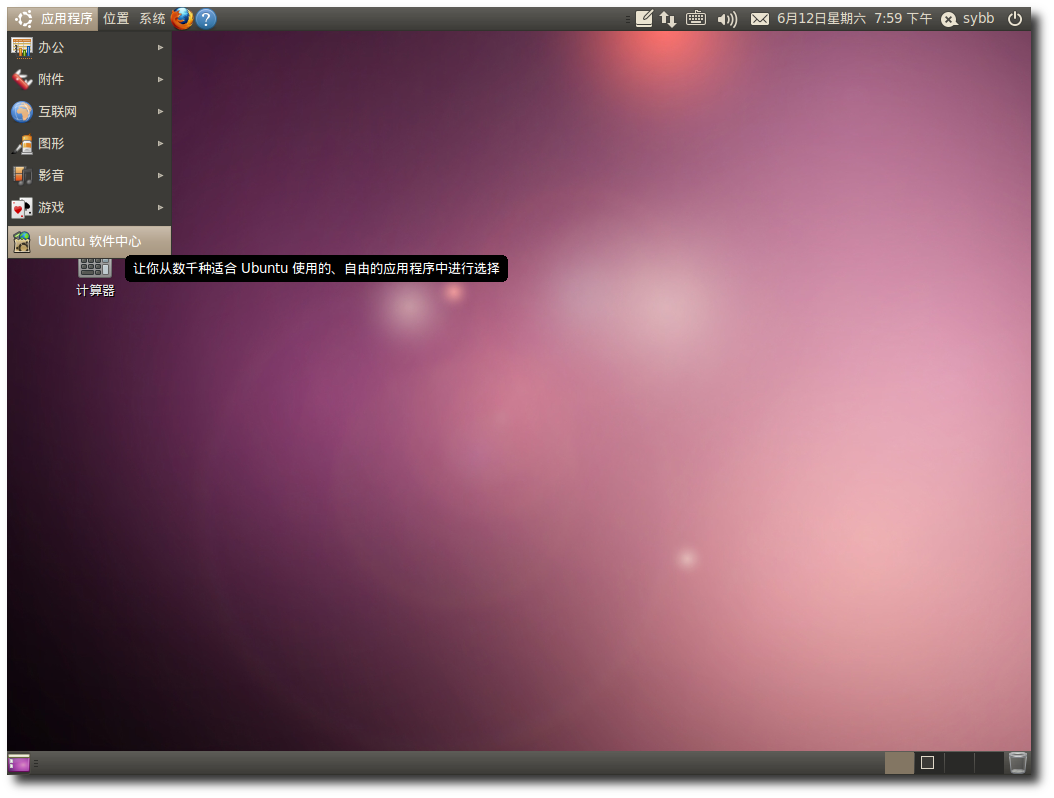The width and height of the screenshot is (1054, 798).
Task: Open the Trash icon on bottom panel
Action: click(1018, 763)
